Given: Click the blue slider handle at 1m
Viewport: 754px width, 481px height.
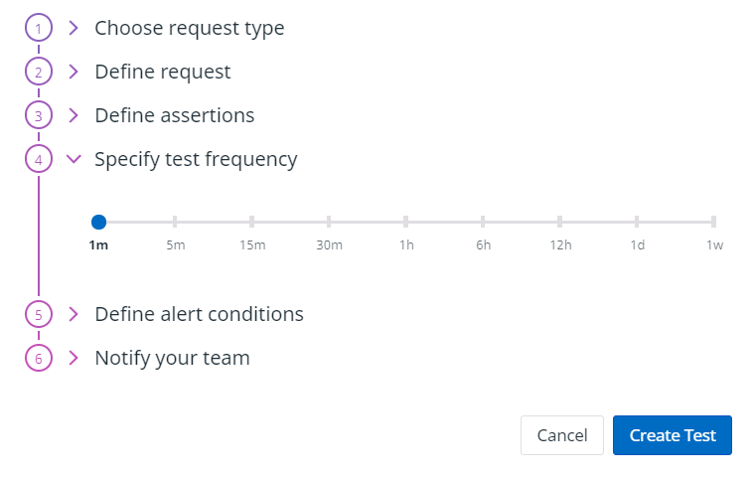Looking at the screenshot, I should coord(98,222).
